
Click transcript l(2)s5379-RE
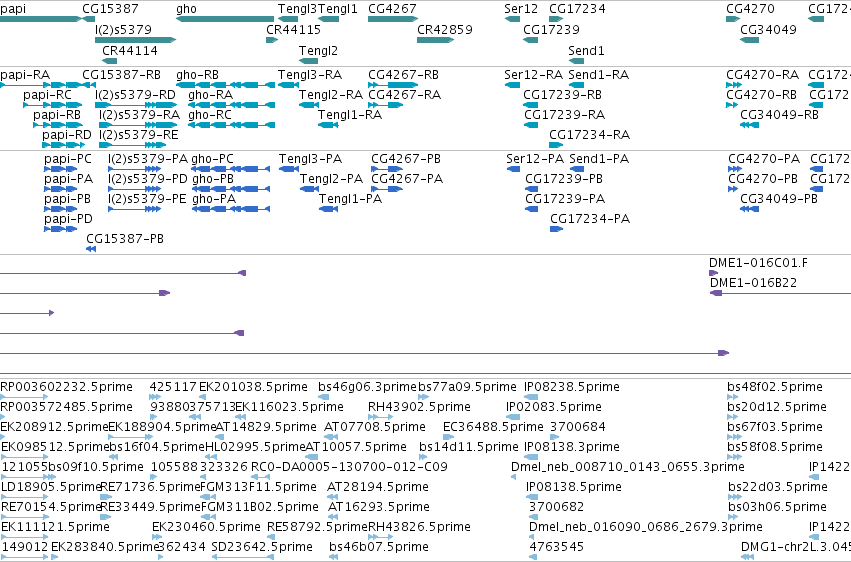(132, 145)
